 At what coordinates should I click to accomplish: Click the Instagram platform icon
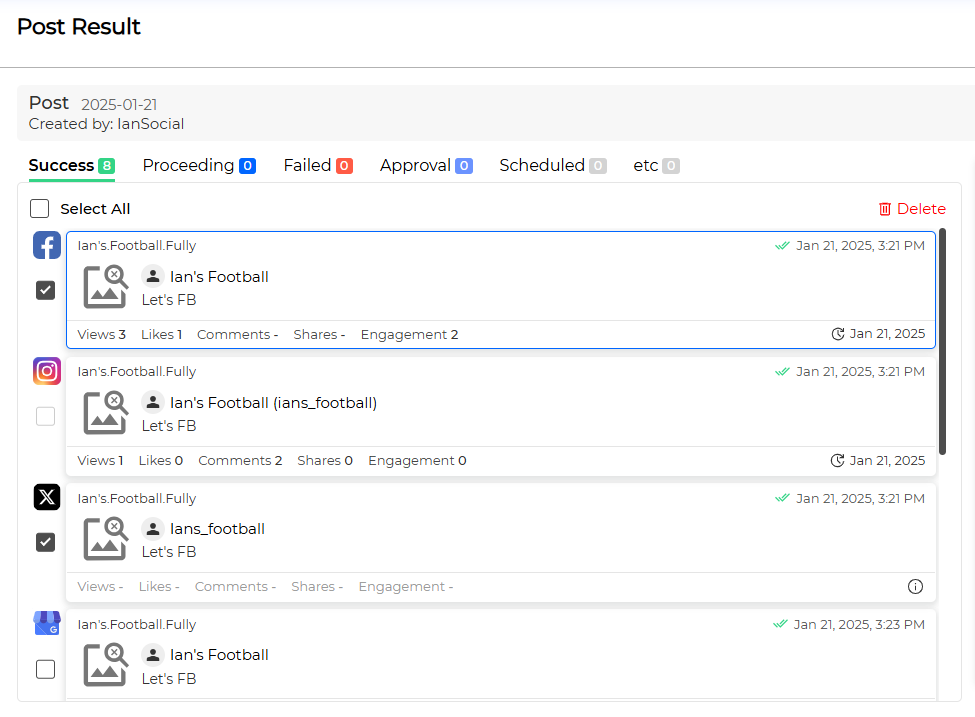47,371
